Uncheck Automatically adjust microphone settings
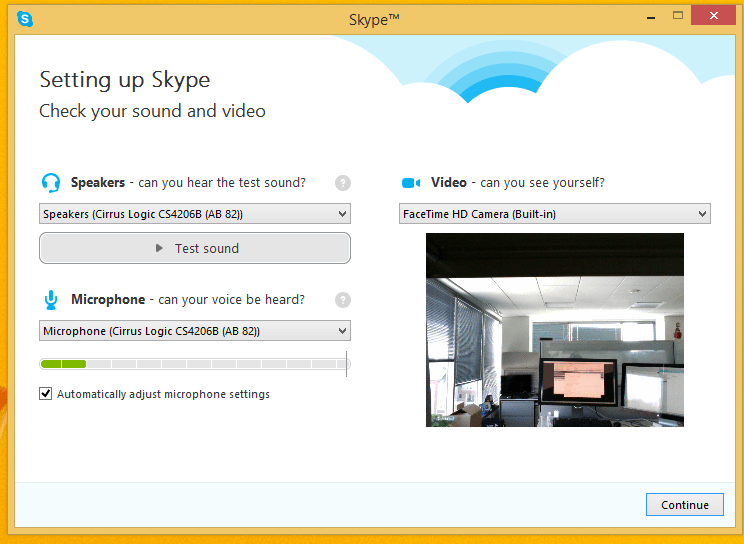 (x=46, y=394)
